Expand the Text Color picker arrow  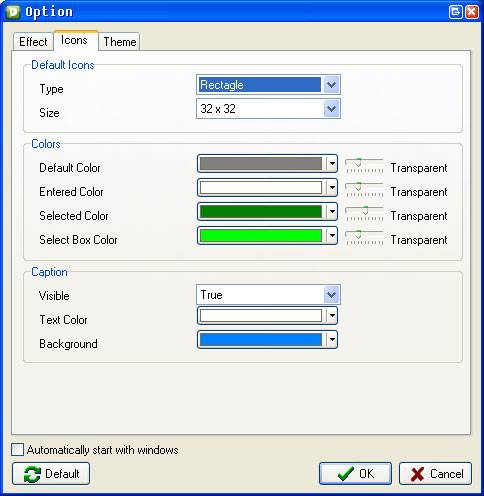[332, 315]
